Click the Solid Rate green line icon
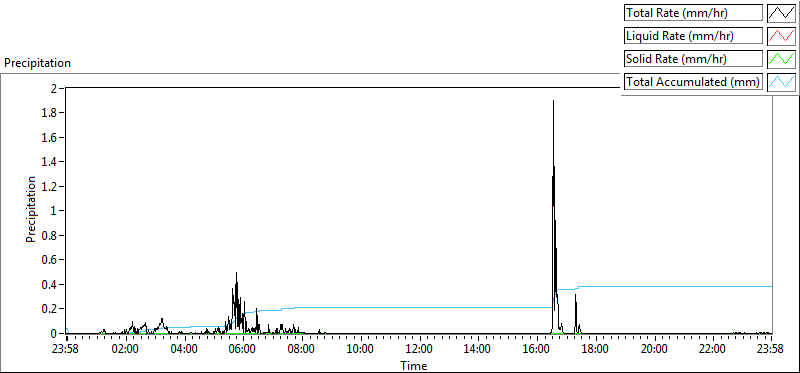800x373 pixels. pyautogui.click(x=782, y=59)
